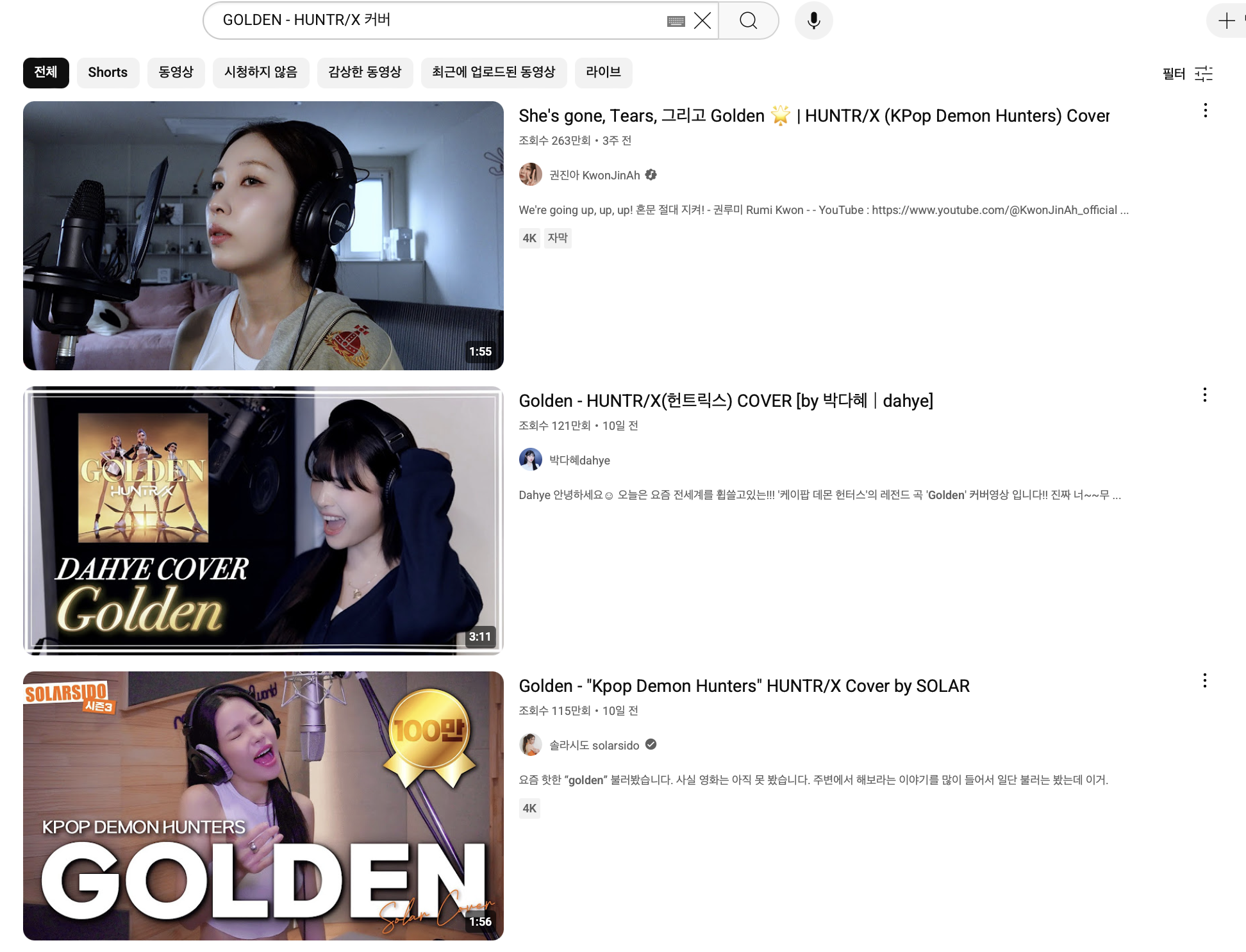The image size is (1246, 952).
Task: Open 솔라시도 solarsido channel avatar
Action: pos(530,744)
